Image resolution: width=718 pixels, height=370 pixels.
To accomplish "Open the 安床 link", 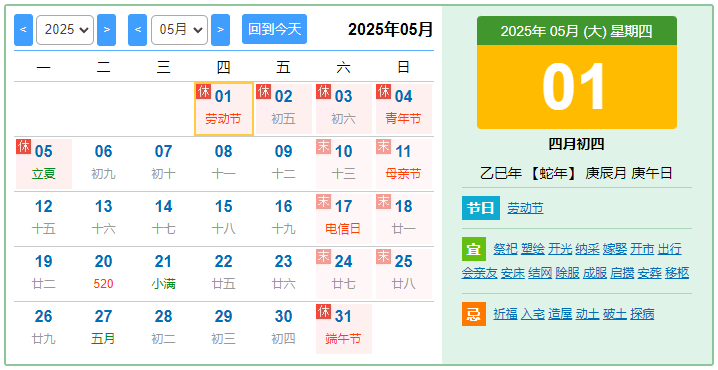I will 513,273.
